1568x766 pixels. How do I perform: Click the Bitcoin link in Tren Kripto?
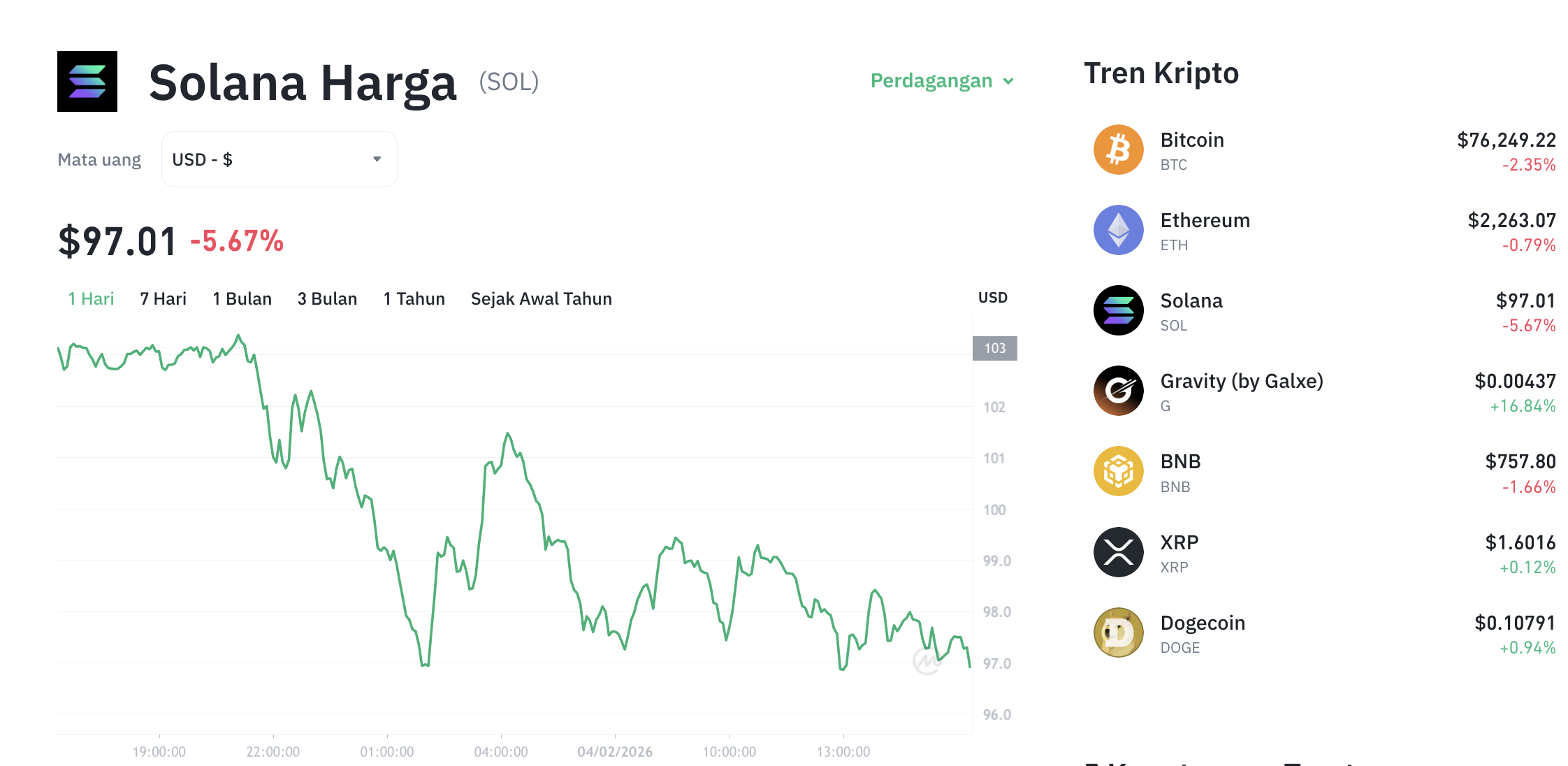coord(1191,140)
